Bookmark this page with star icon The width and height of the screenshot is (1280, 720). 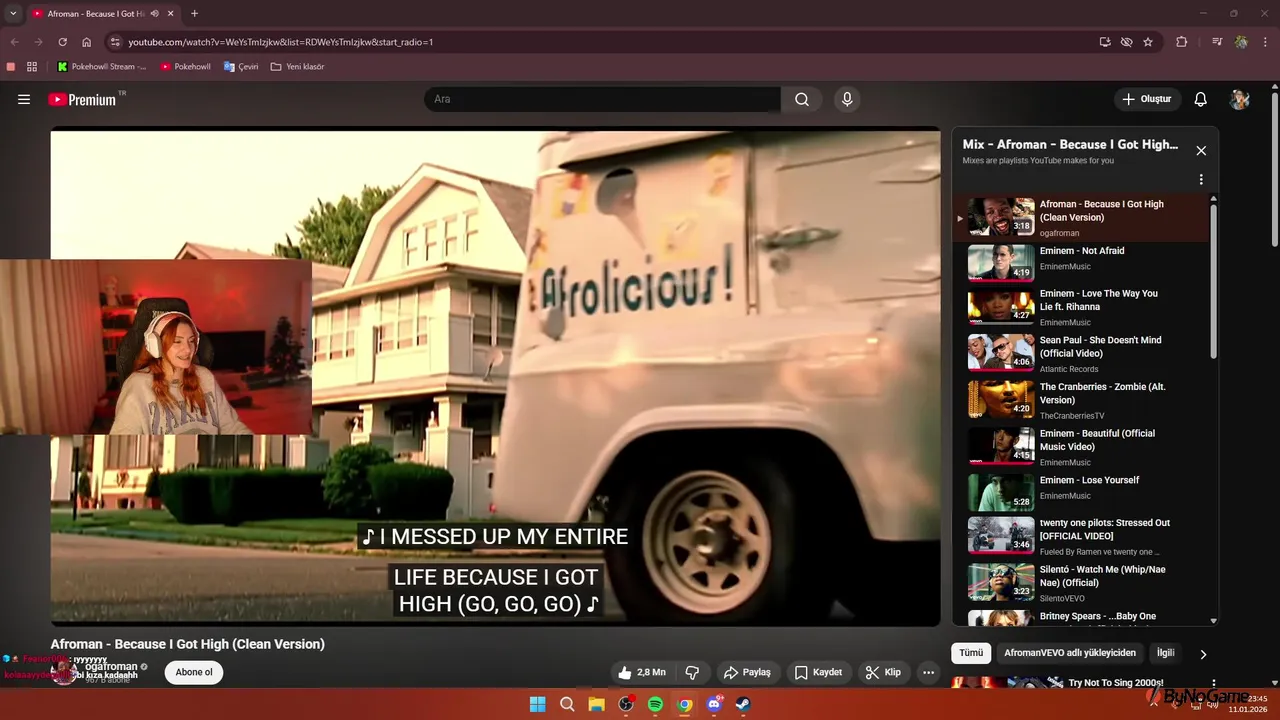click(x=1148, y=42)
